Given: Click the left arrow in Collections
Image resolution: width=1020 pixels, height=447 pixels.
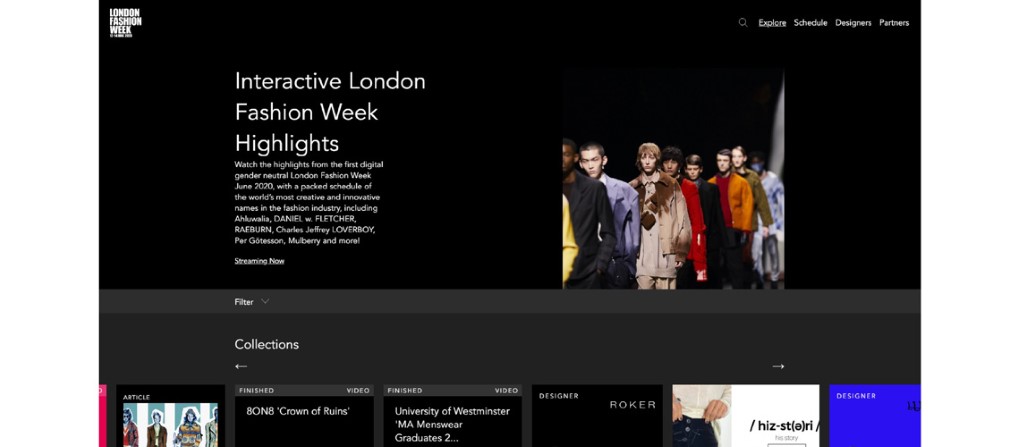Looking at the screenshot, I should tap(241, 366).
